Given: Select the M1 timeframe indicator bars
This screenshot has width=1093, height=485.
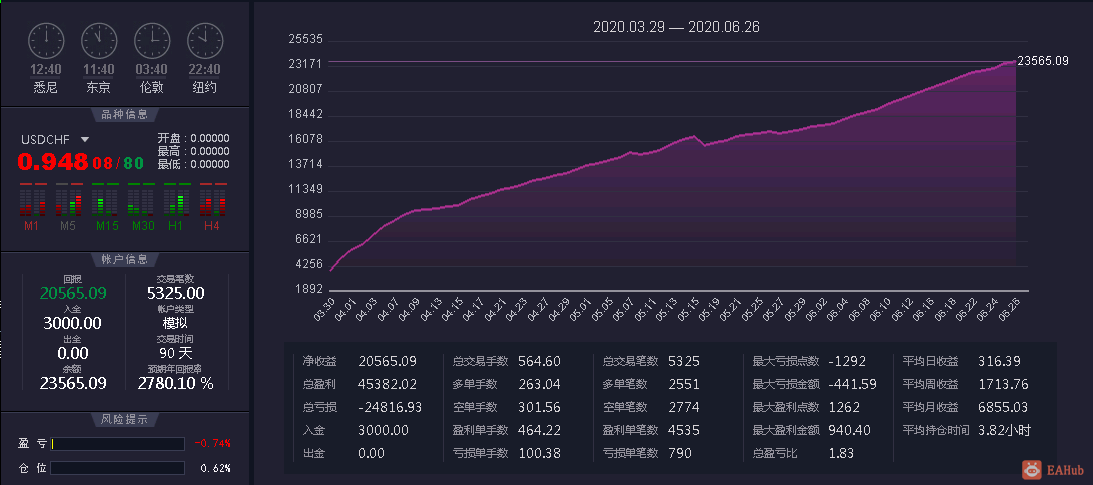Looking at the screenshot, I should point(32,201).
